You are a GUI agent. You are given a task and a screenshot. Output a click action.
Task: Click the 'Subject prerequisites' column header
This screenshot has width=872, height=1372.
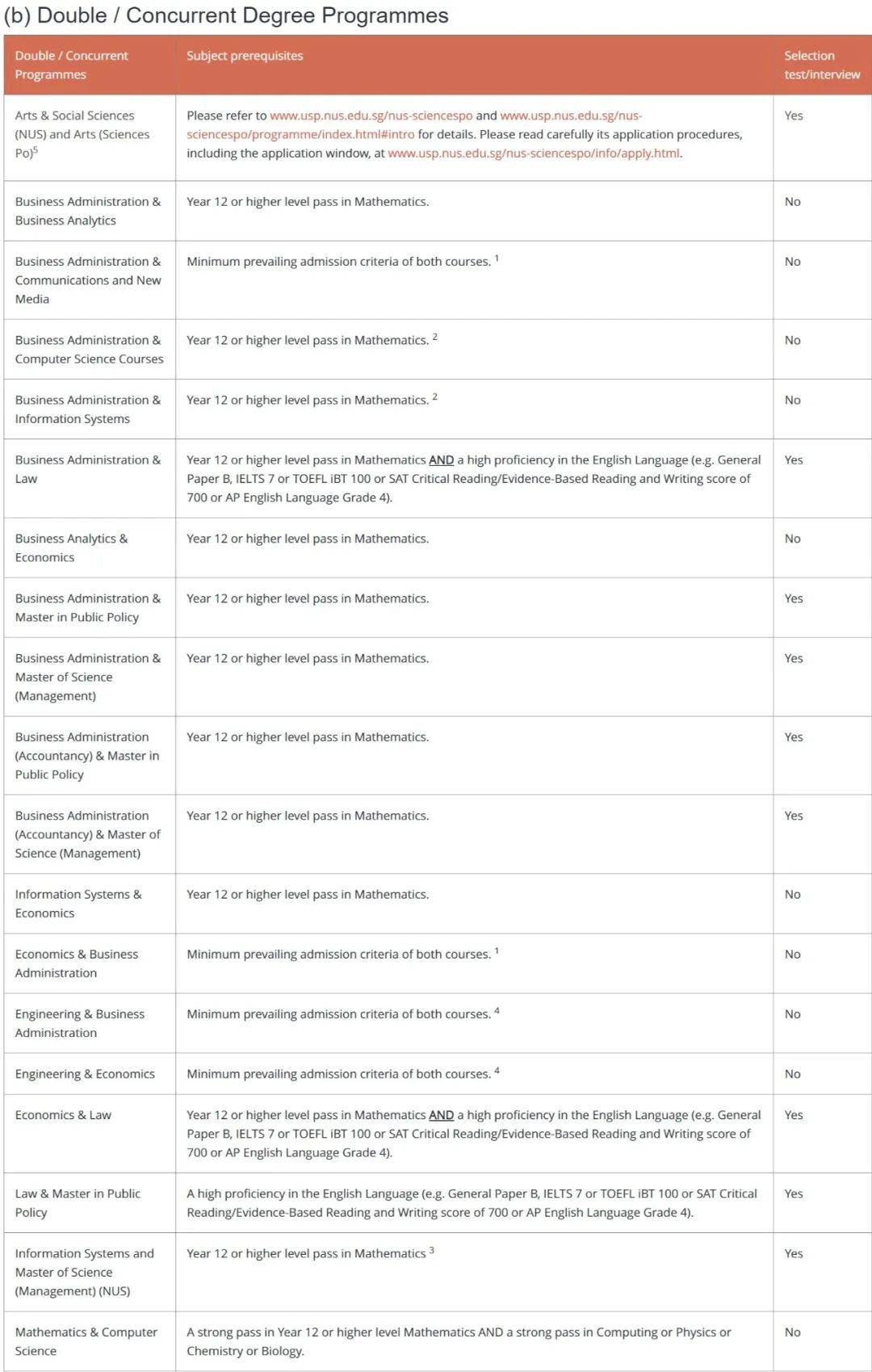point(245,56)
